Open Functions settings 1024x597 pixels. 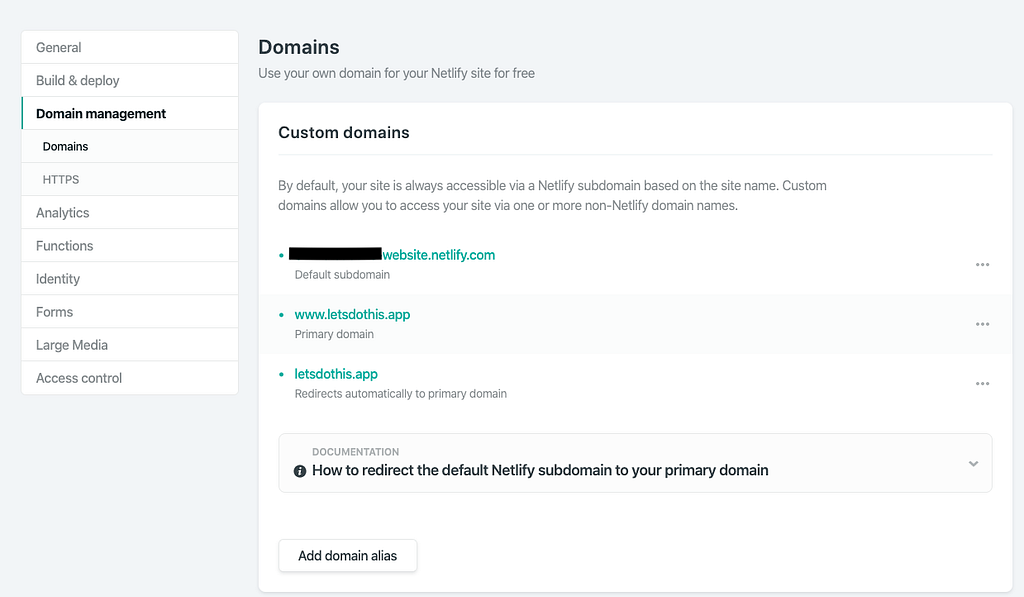click(x=129, y=246)
